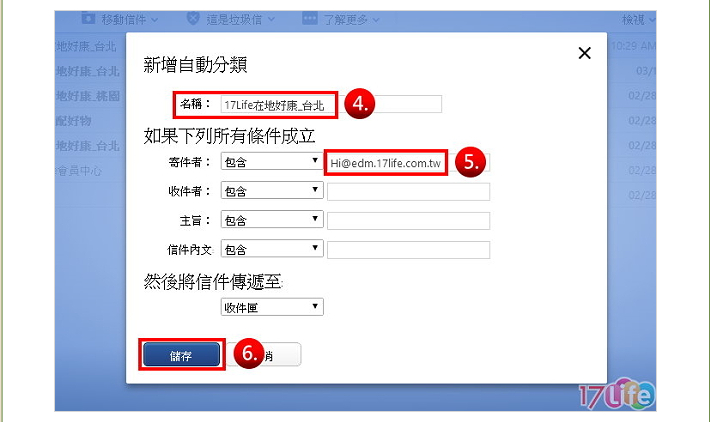Open the 這是垃圾信 menu in background toolbar
Image resolution: width=710 pixels, height=422 pixels.
pos(240,19)
